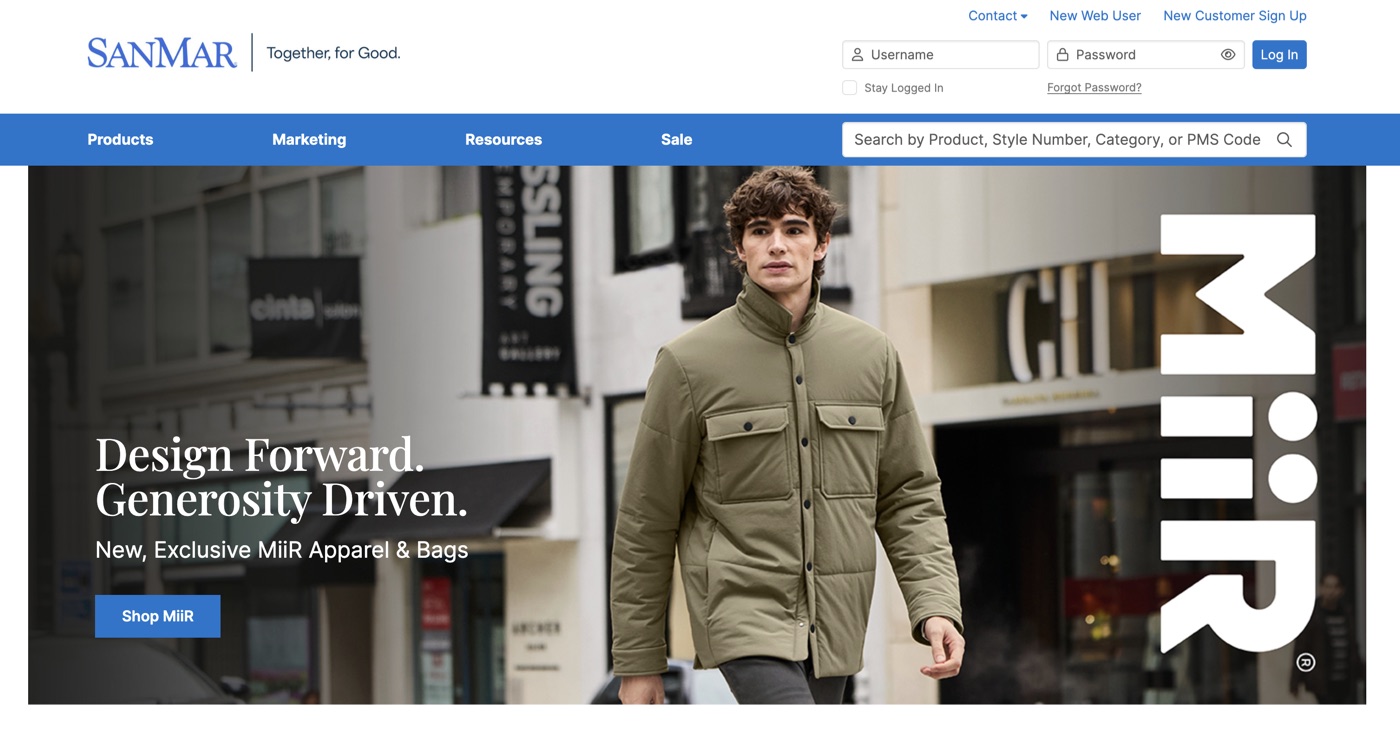The image size is (1400, 742).
Task: Click the Log In button
Action: pos(1279,55)
